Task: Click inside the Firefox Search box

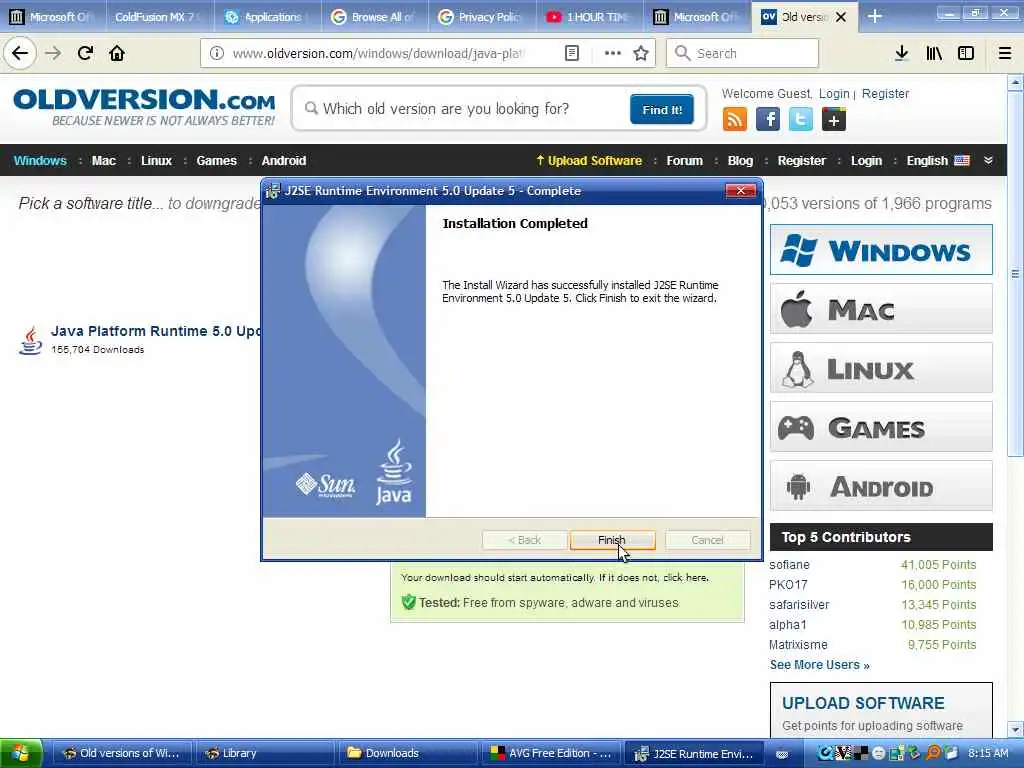Action: point(743,53)
